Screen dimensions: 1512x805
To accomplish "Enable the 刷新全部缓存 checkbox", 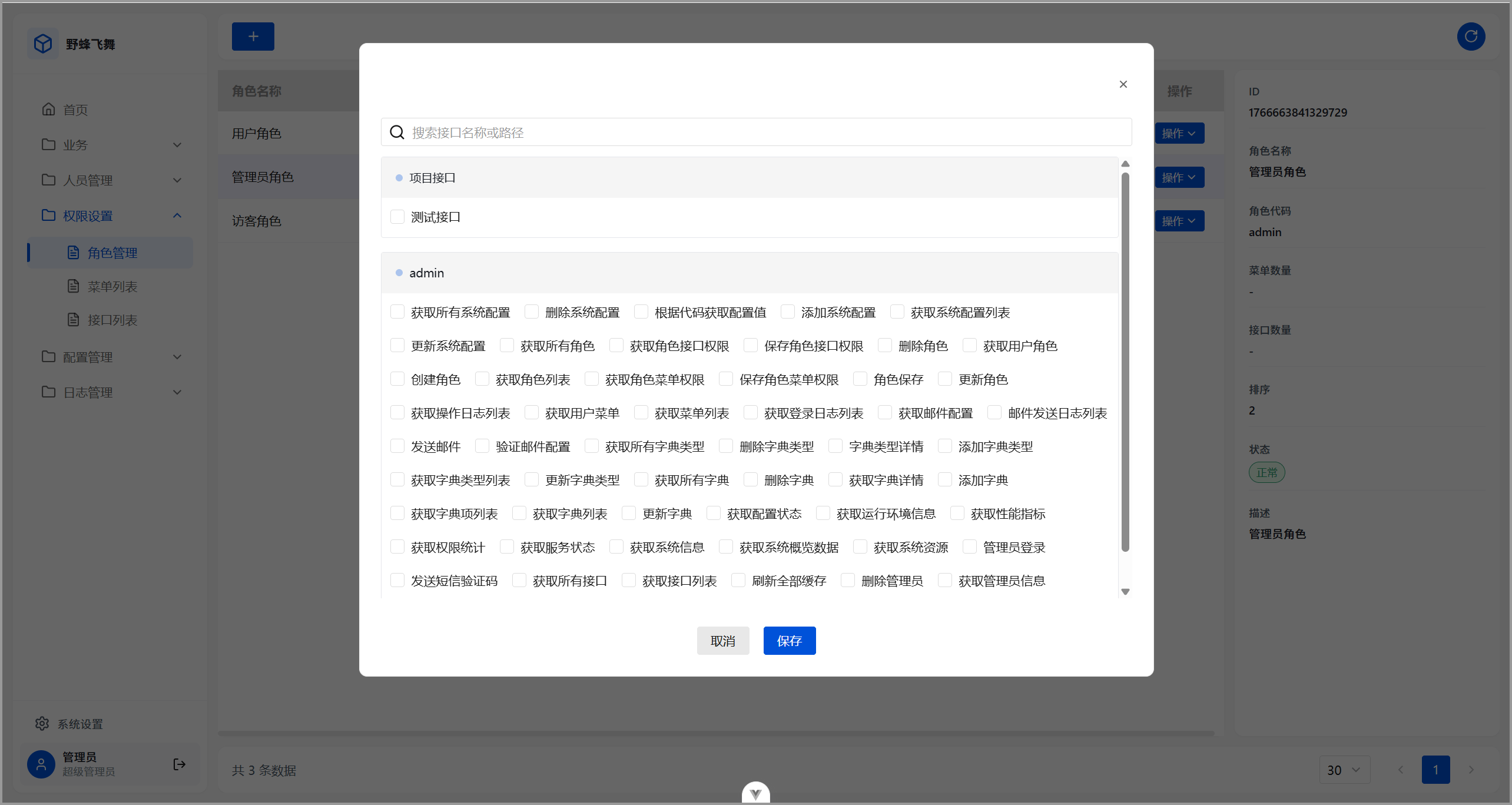I will 738,581.
